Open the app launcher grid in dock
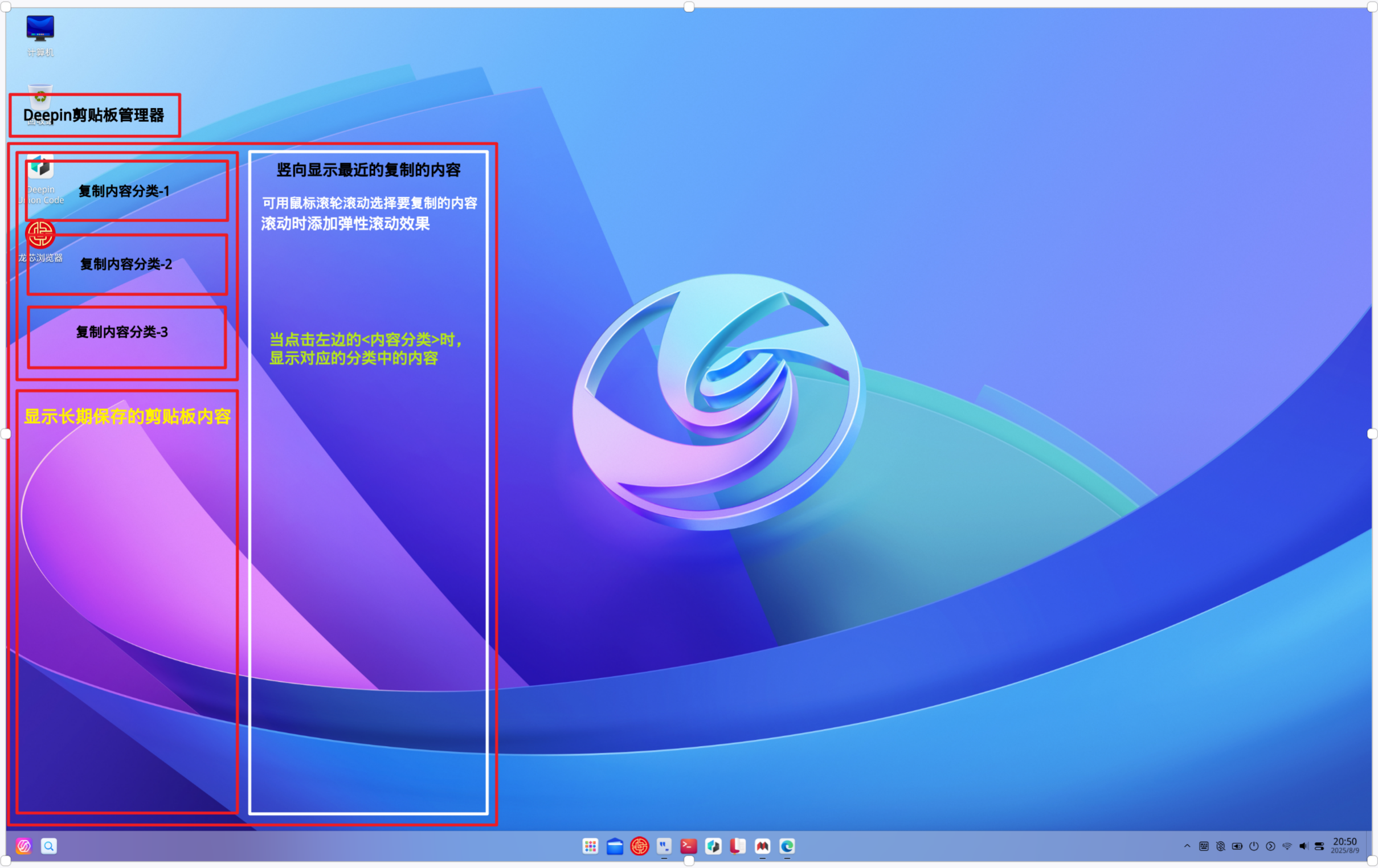This screenshot has width=1378, height=868. (590, 846)
